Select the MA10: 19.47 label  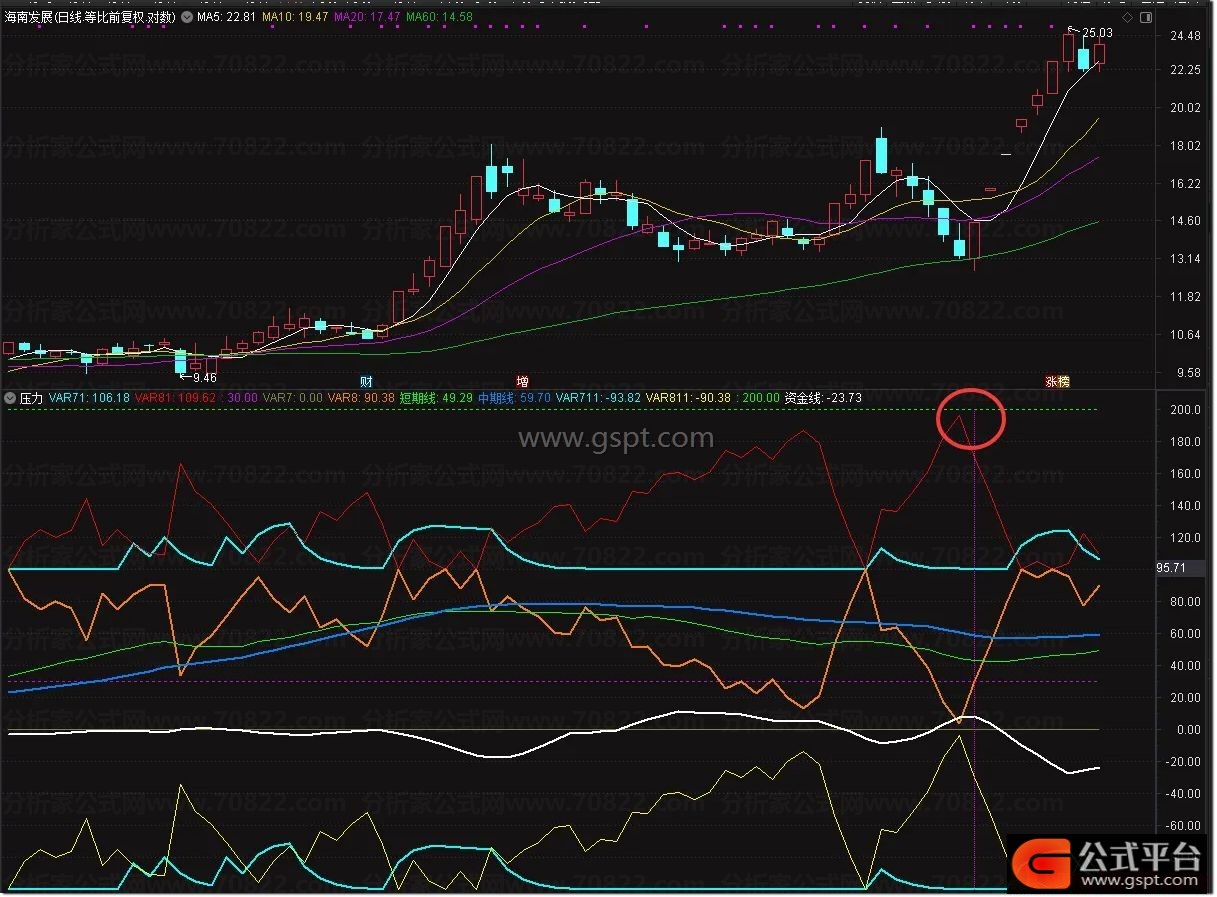[x=297, y=17]
